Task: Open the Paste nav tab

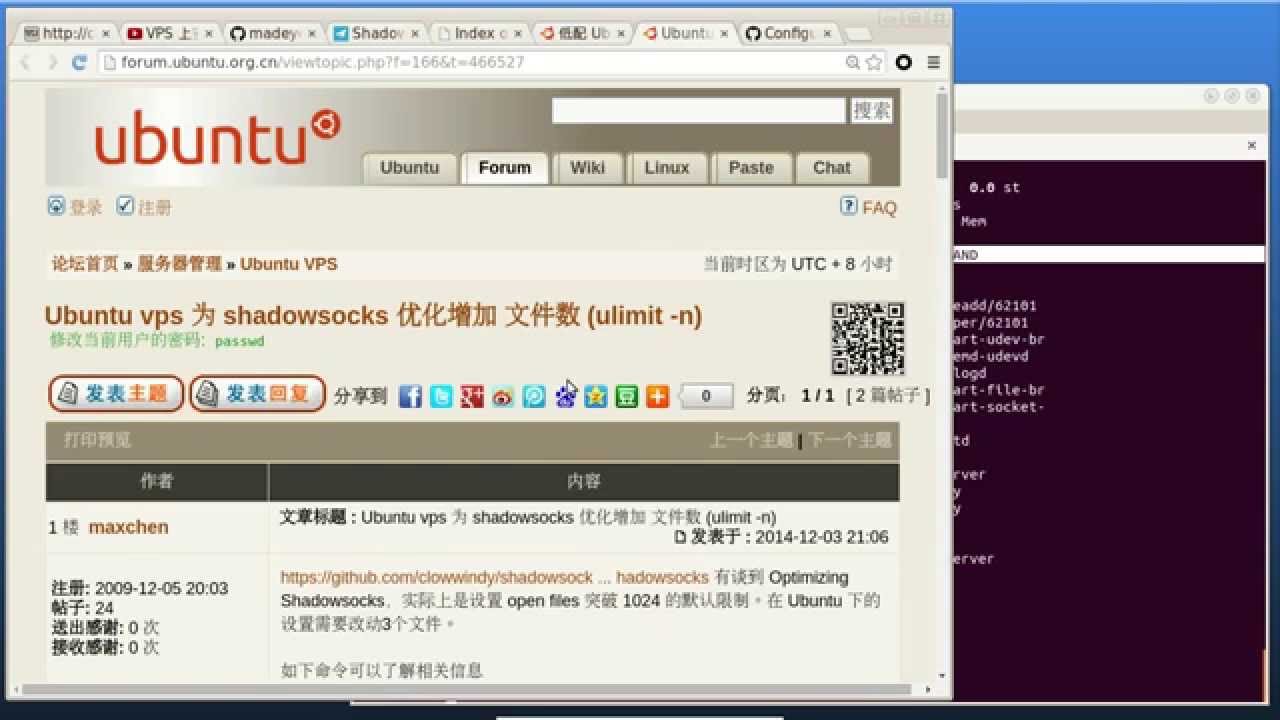Action: [751, 168]
